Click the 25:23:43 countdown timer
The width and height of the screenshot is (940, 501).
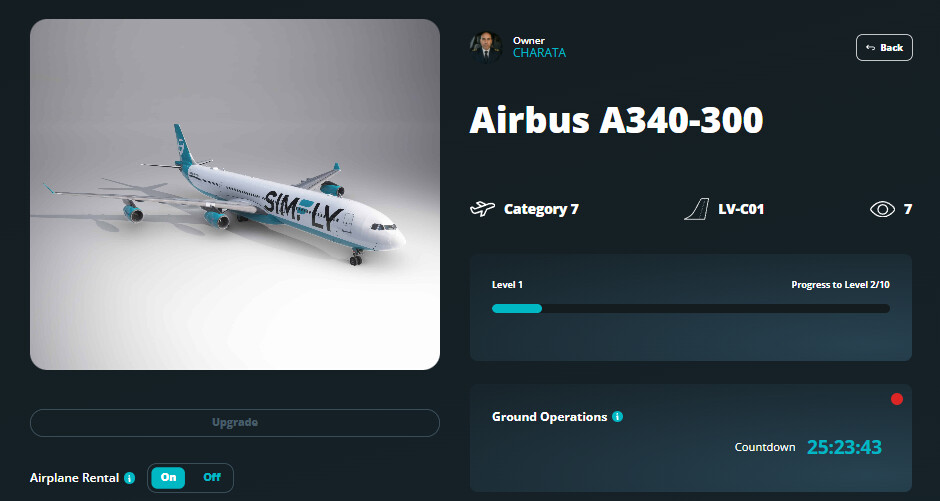pyautogui.click(x=844, y=447)
